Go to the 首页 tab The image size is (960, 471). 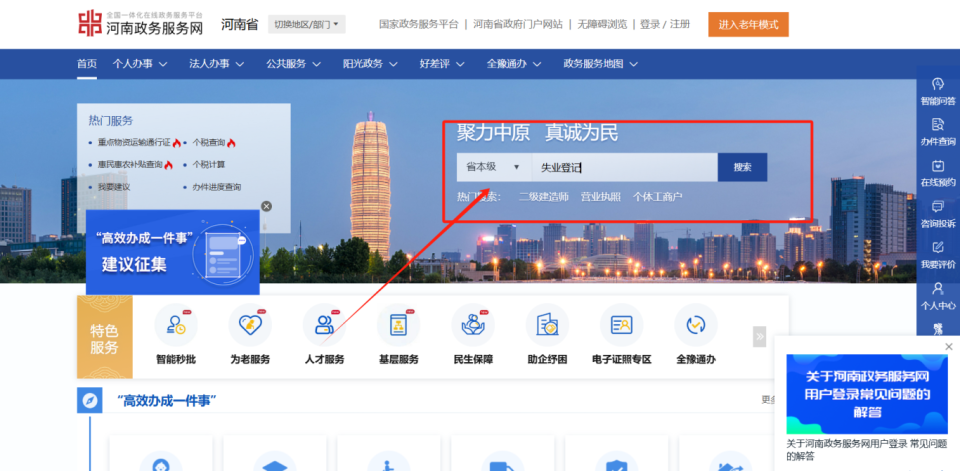87,64
